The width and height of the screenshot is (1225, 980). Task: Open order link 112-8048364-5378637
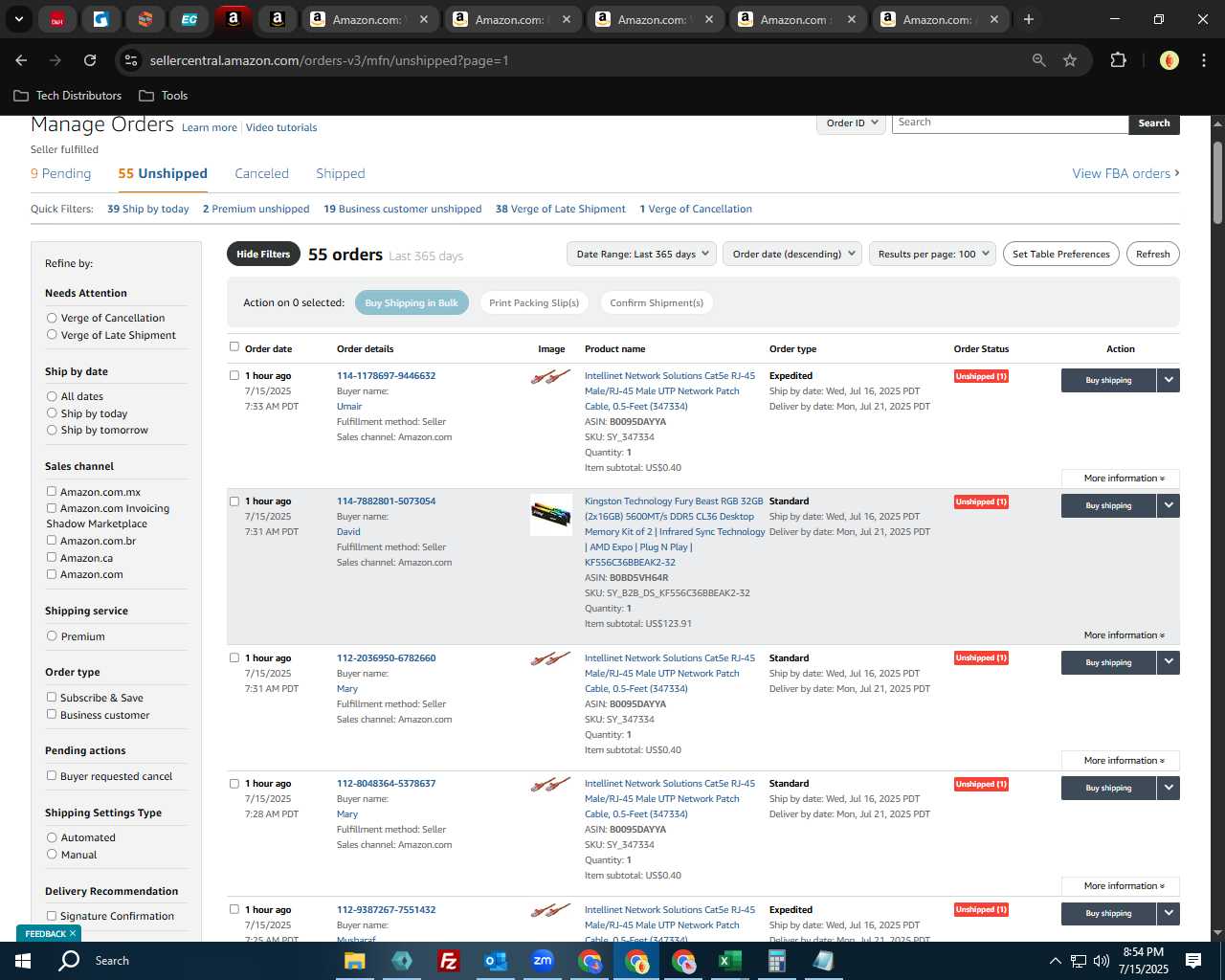click(x=386, y=784)
